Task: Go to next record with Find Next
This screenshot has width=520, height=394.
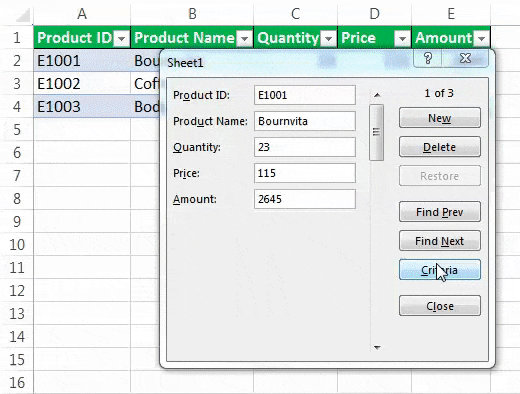Action: 440,241
